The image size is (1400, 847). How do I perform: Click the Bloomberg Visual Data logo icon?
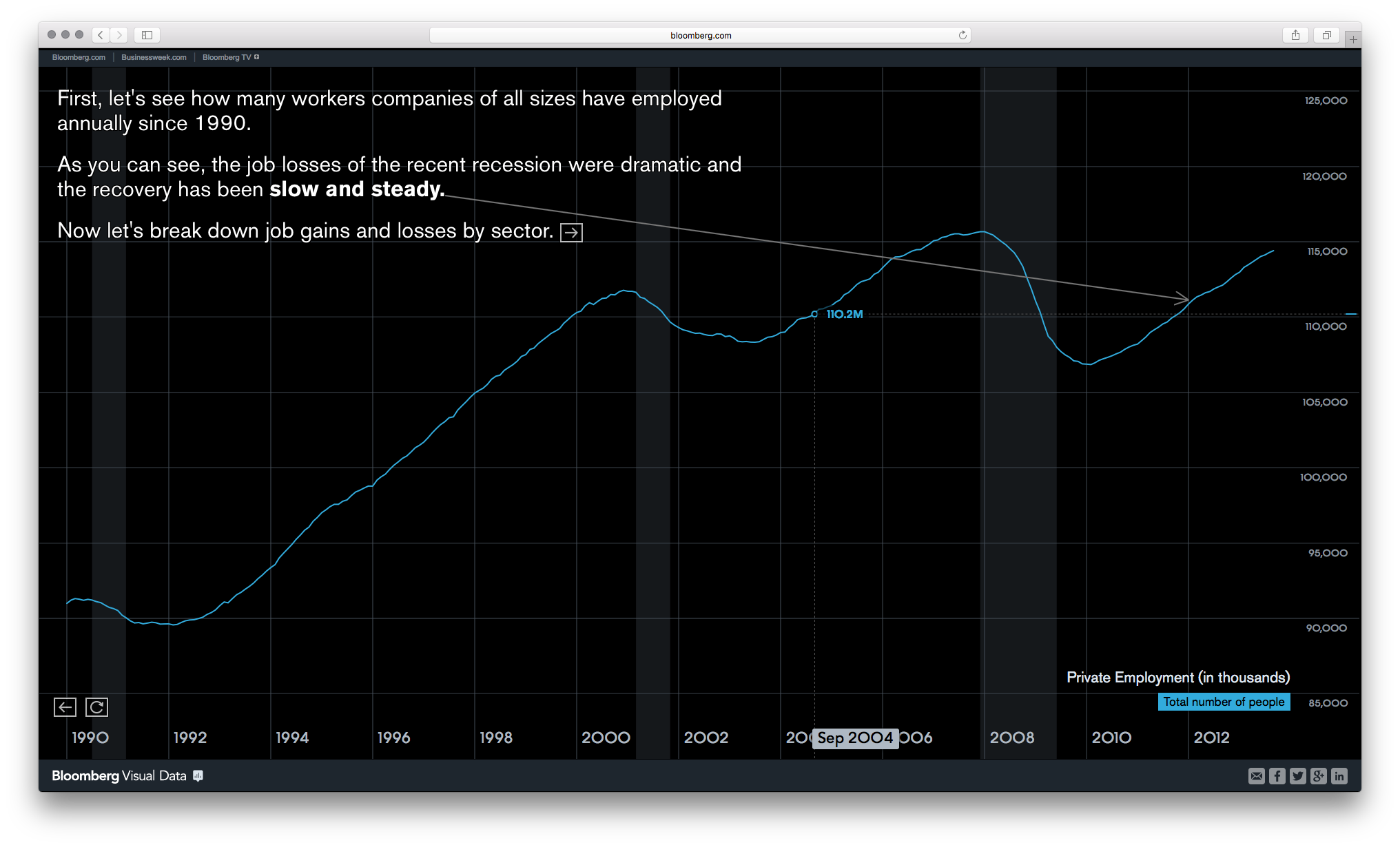click(x=198, y=775)
